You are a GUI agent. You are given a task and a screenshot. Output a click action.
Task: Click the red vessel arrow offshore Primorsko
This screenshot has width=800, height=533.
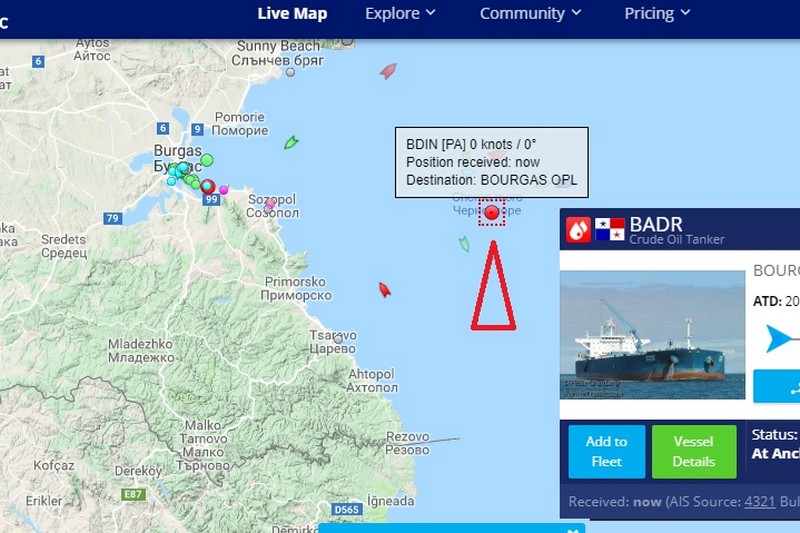click(384, 290)
